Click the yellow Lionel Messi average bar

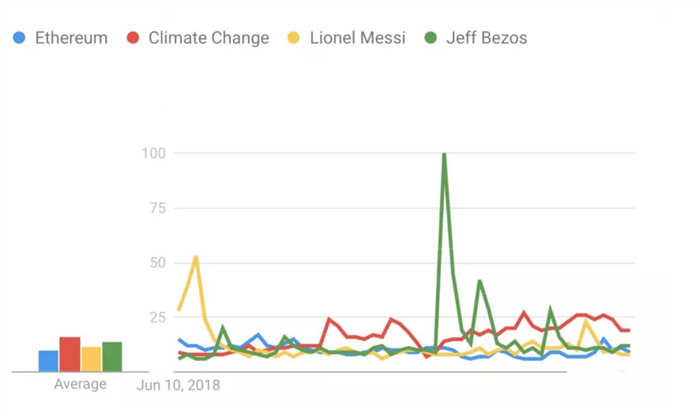(91, 359)
